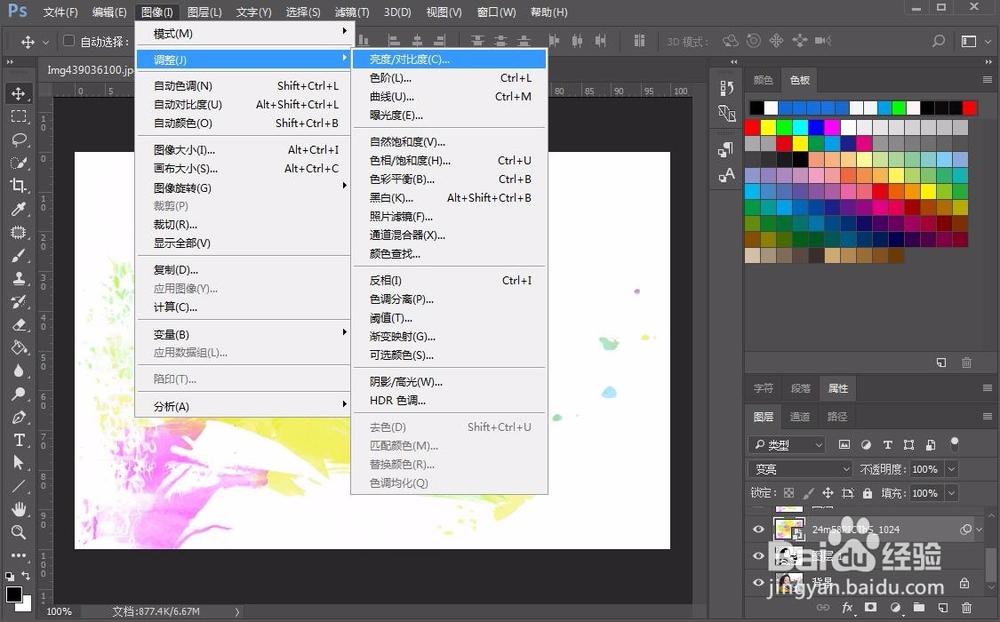Choose 亮度/对比度(C)... menu item

pyautogui.click(x=449, y=59)
